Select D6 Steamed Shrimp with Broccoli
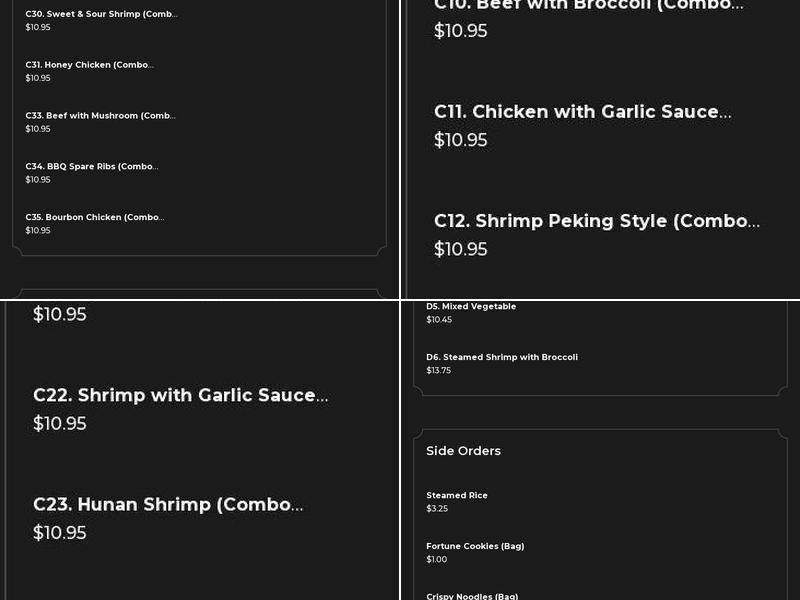 pyautogui.click(x=502, y=357)
